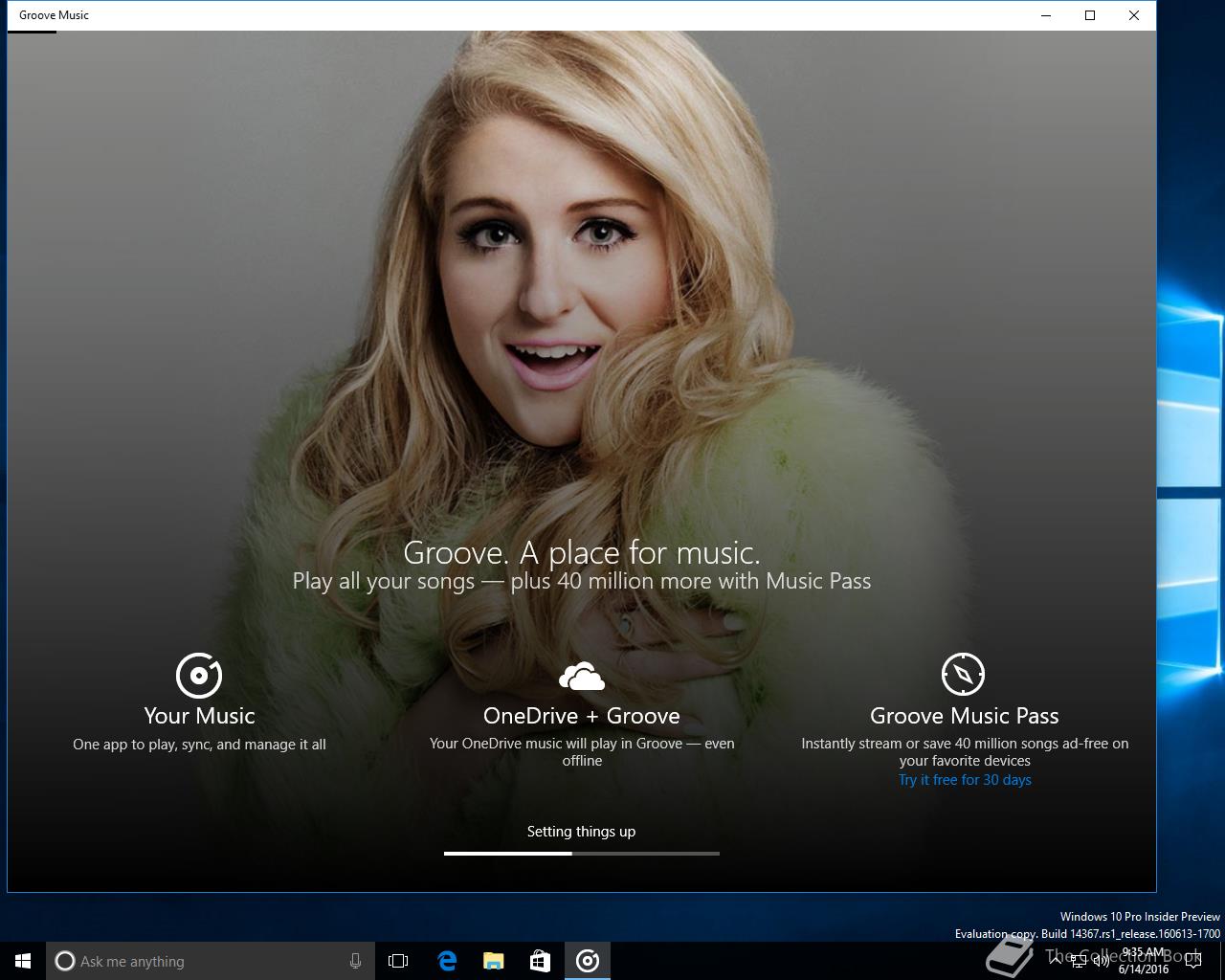The height and width of the screenshot is (980, 1225).
Task: Click the 'Groove. A place for music.' headline
Action: 582,552
